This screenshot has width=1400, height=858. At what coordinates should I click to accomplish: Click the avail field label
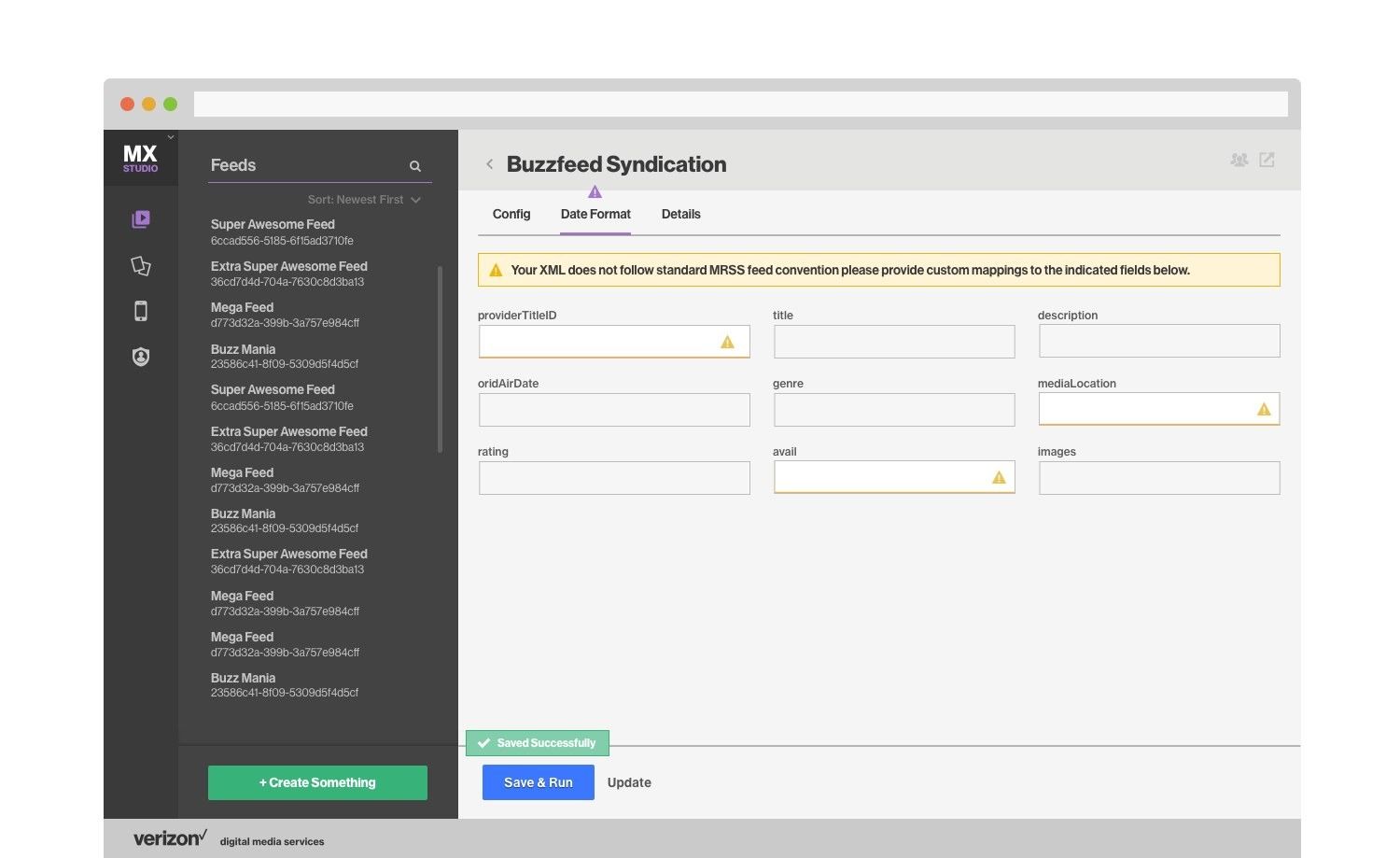785,452
